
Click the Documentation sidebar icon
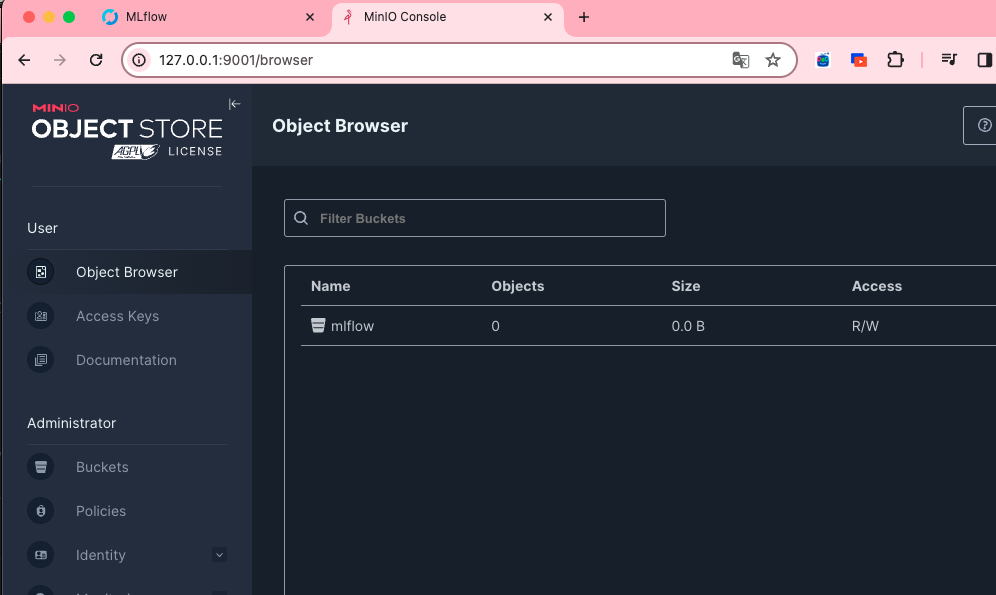click(x=41, y=360)
